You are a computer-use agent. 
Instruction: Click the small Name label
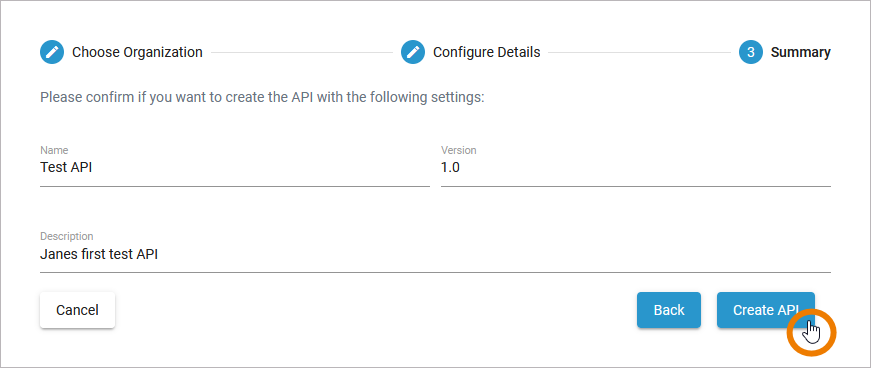pyautogui.click(x=54, y=150)
